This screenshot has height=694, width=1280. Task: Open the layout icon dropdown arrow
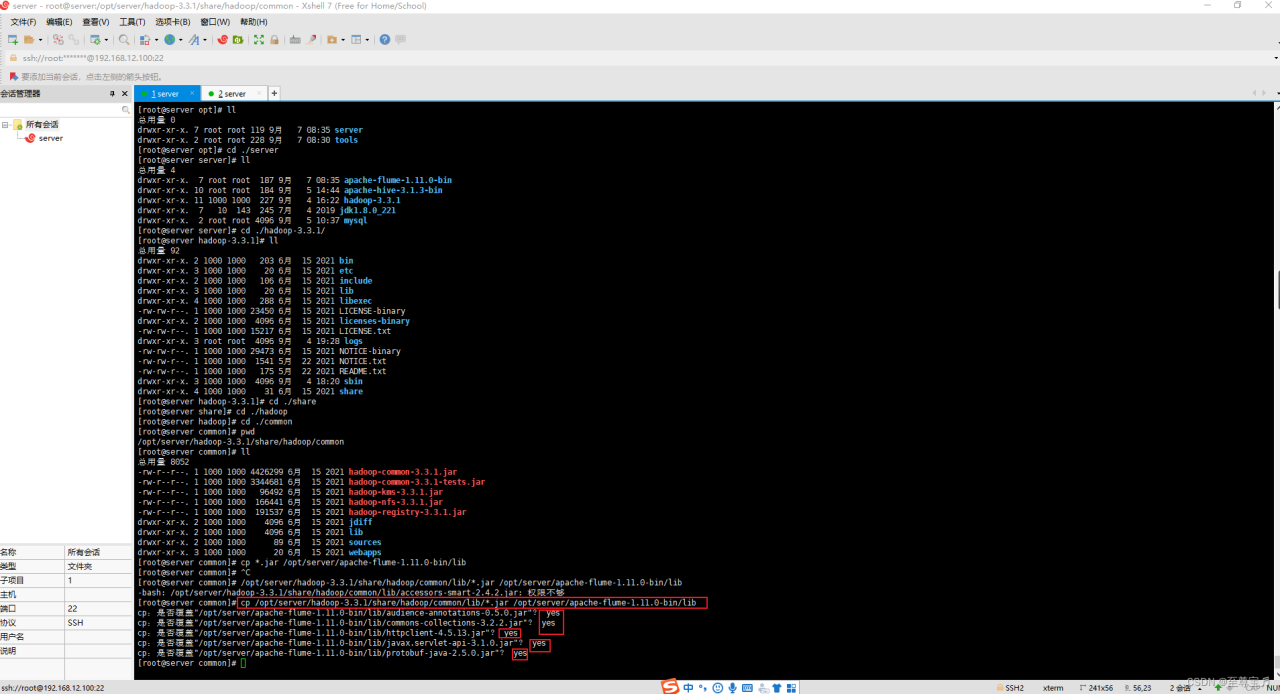point(367,40)
